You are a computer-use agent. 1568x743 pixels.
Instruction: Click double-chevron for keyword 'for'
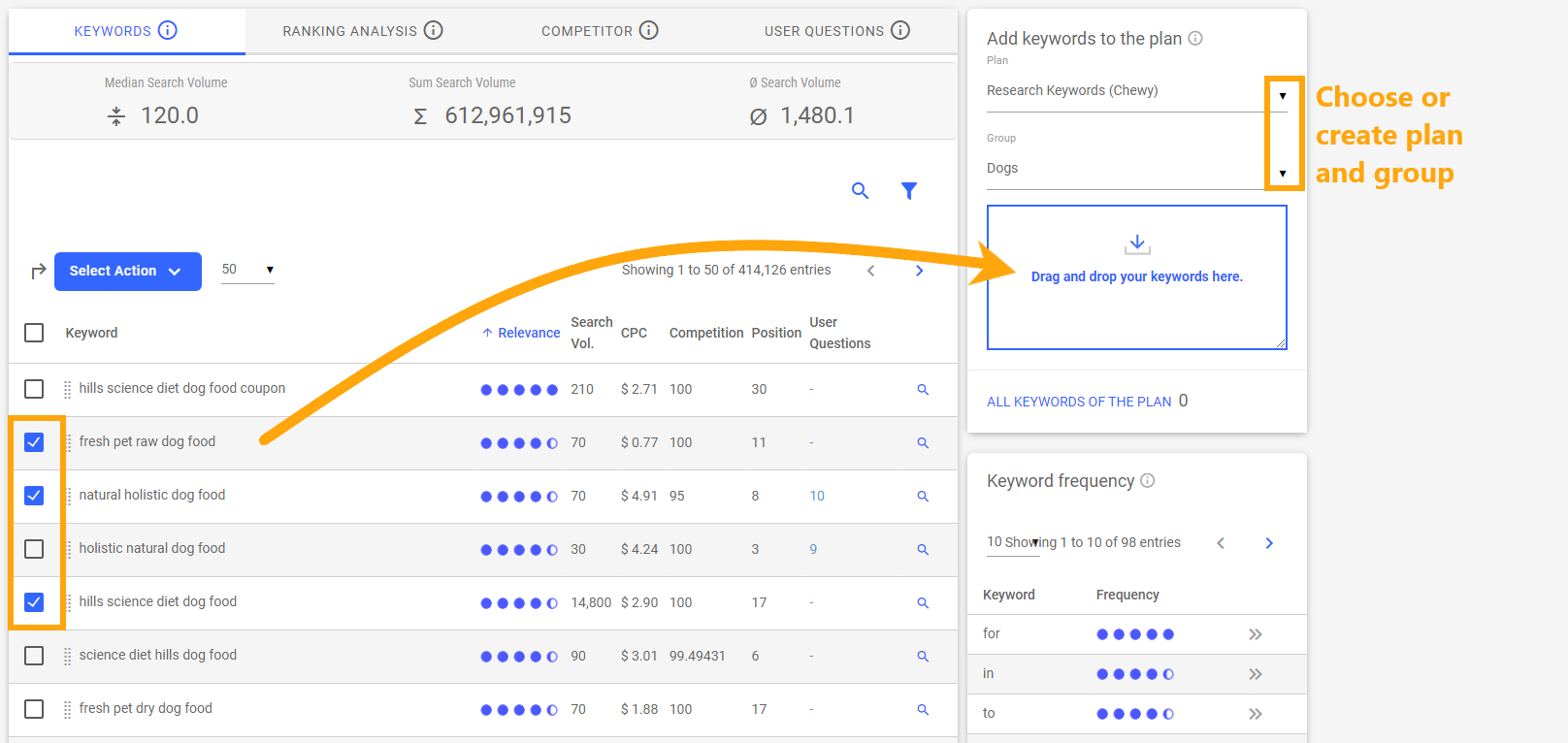(x=1256, y=634)
